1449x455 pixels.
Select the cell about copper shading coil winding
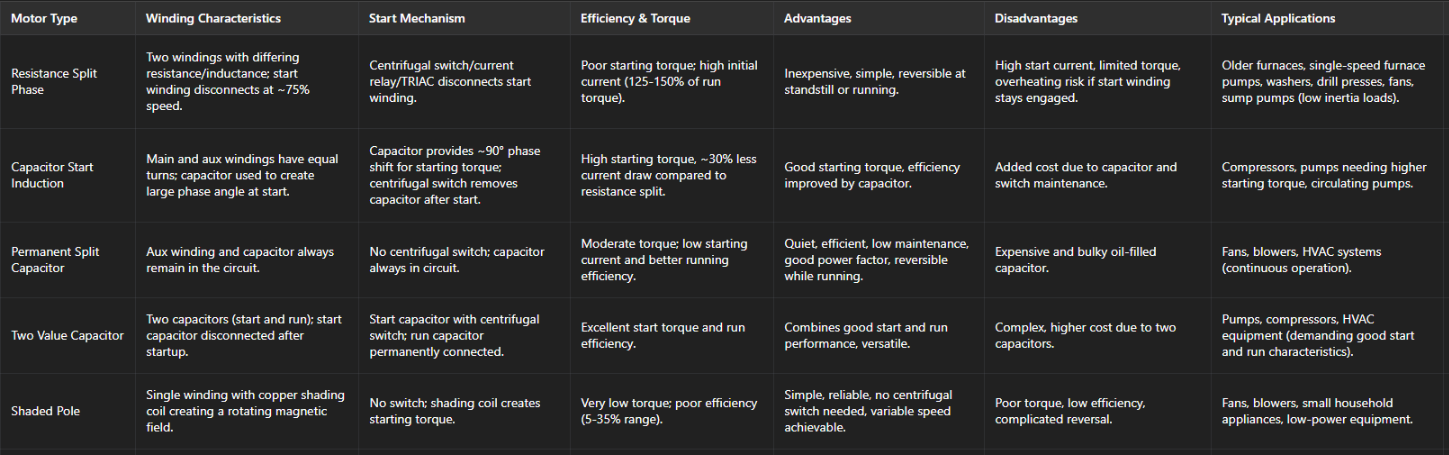(x=243, y=411)
